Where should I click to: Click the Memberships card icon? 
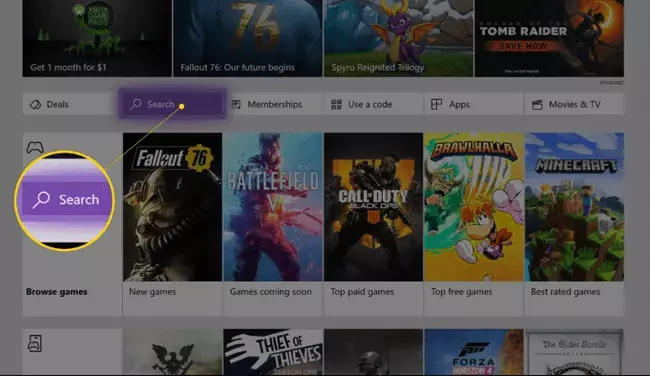236,104
